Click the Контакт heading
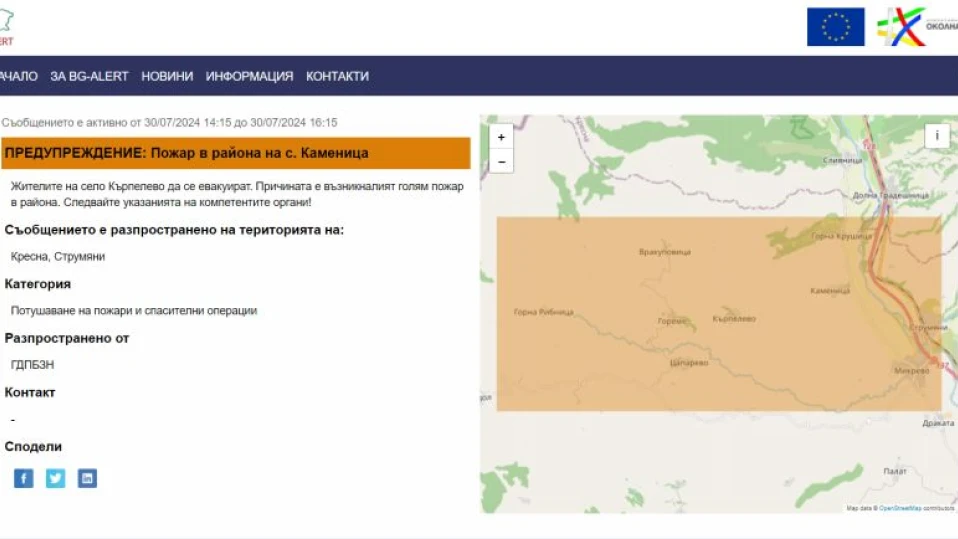Viewport: 958px width, 539px height. pyautogui.click(x=30, y=392)
